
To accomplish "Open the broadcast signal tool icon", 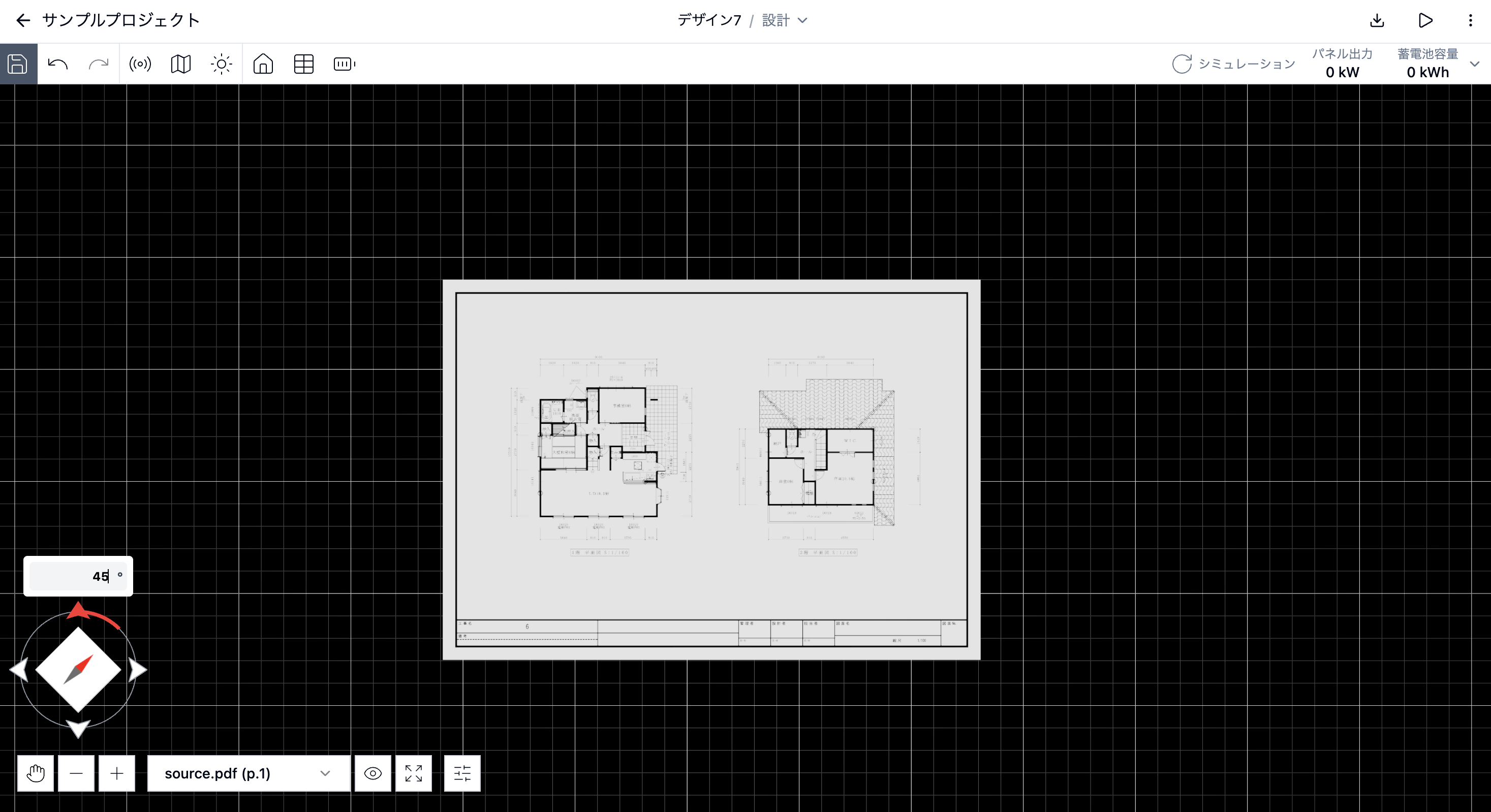I will tap(140, 64).
